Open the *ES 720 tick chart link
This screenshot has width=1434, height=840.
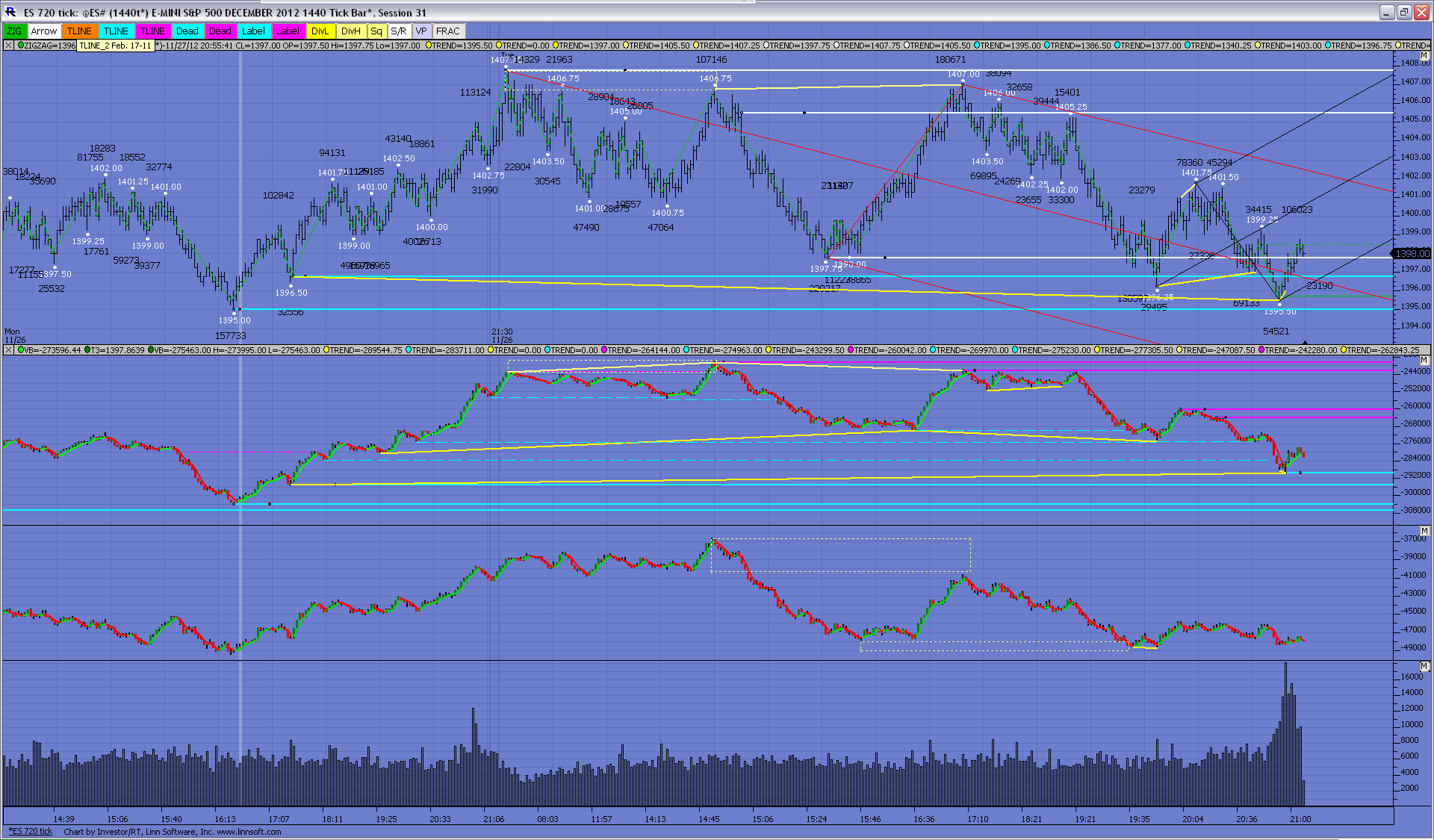pos(31,831)
